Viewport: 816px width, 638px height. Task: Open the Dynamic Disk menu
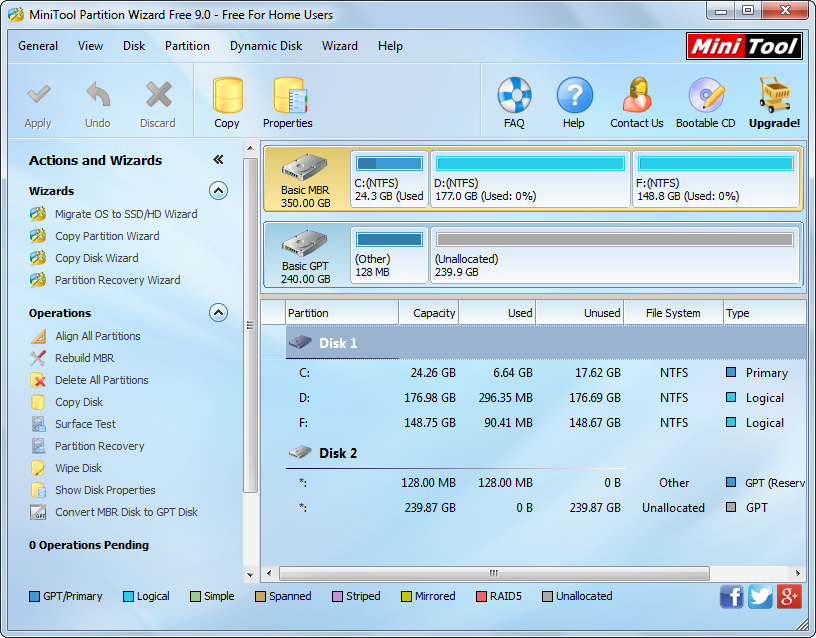[x=266, y=46]
